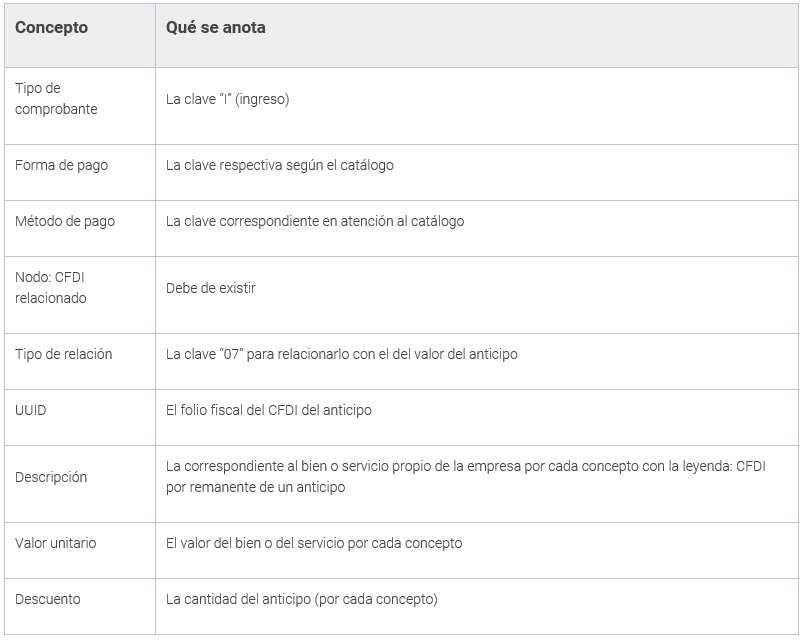Click "La clave respectiva según el catálogo"
Image resolution: width=806 pixels, height=641 pixels.
point(279,165)
